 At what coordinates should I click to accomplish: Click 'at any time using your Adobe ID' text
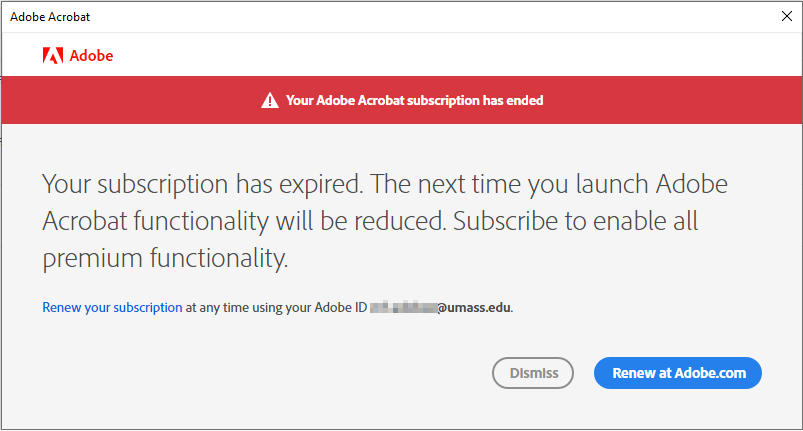click(x=276, y=308)
